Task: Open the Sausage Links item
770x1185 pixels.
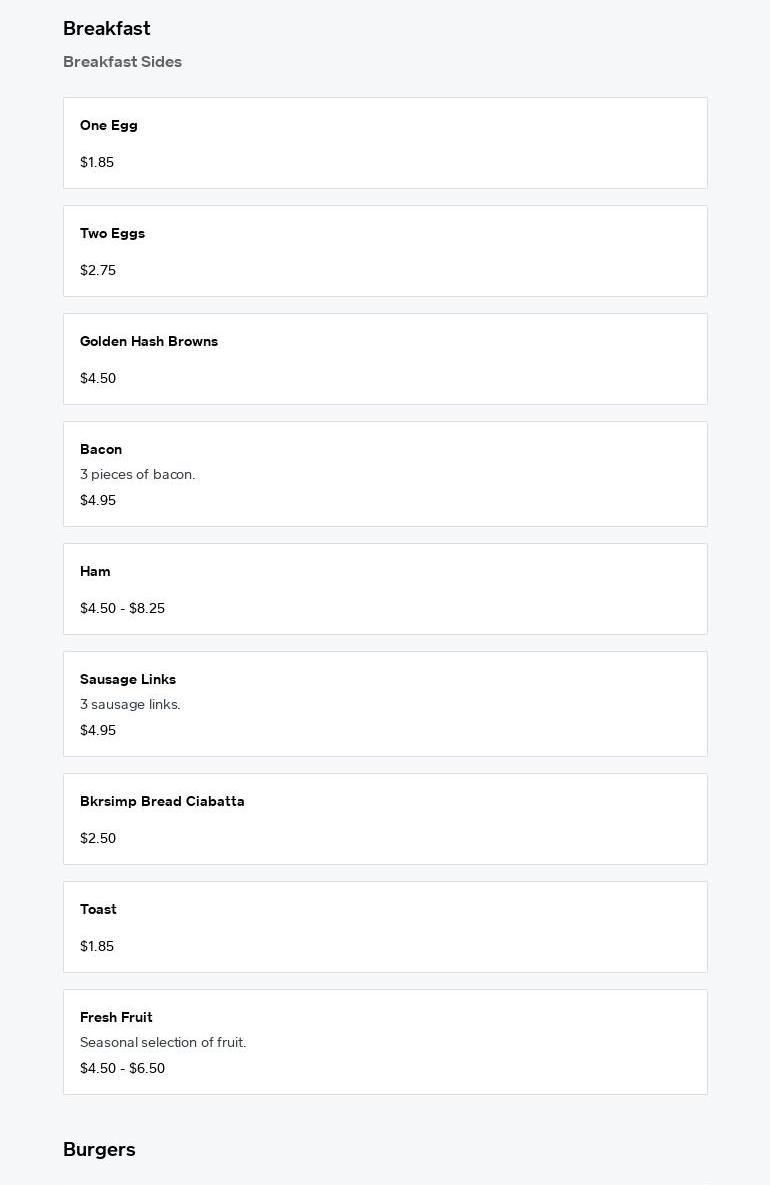Action: coord(385,704)
